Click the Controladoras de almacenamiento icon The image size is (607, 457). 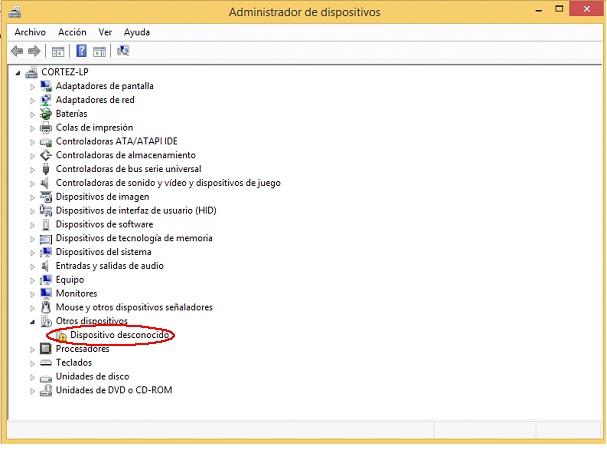pyautogui.click(x=46, y=155)
